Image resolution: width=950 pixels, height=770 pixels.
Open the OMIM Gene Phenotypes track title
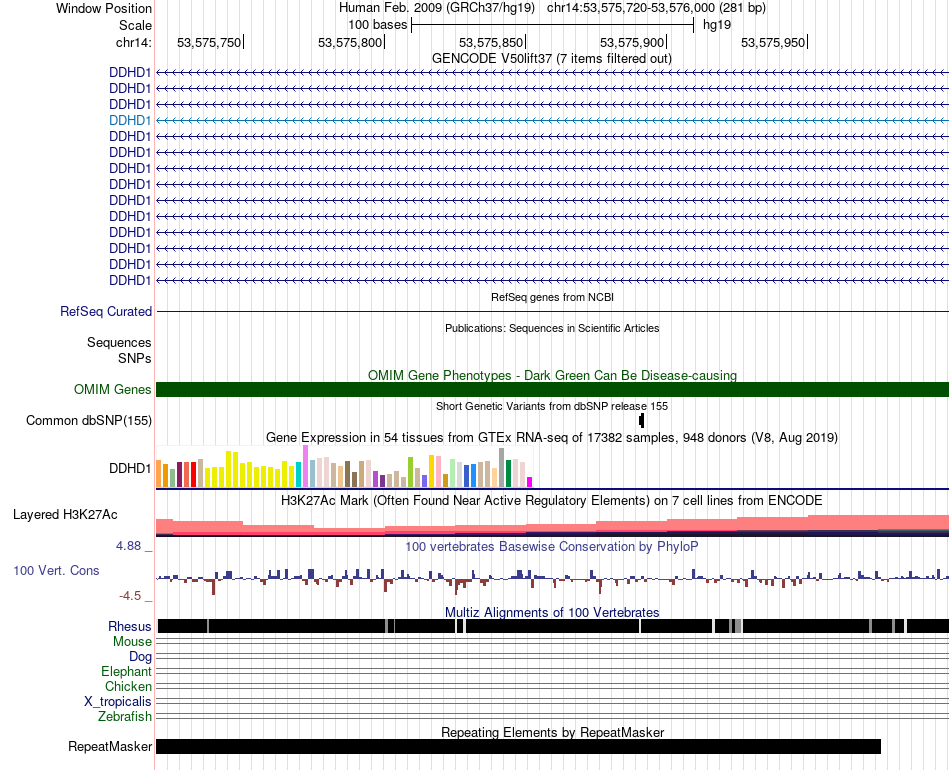coord(552,375)
